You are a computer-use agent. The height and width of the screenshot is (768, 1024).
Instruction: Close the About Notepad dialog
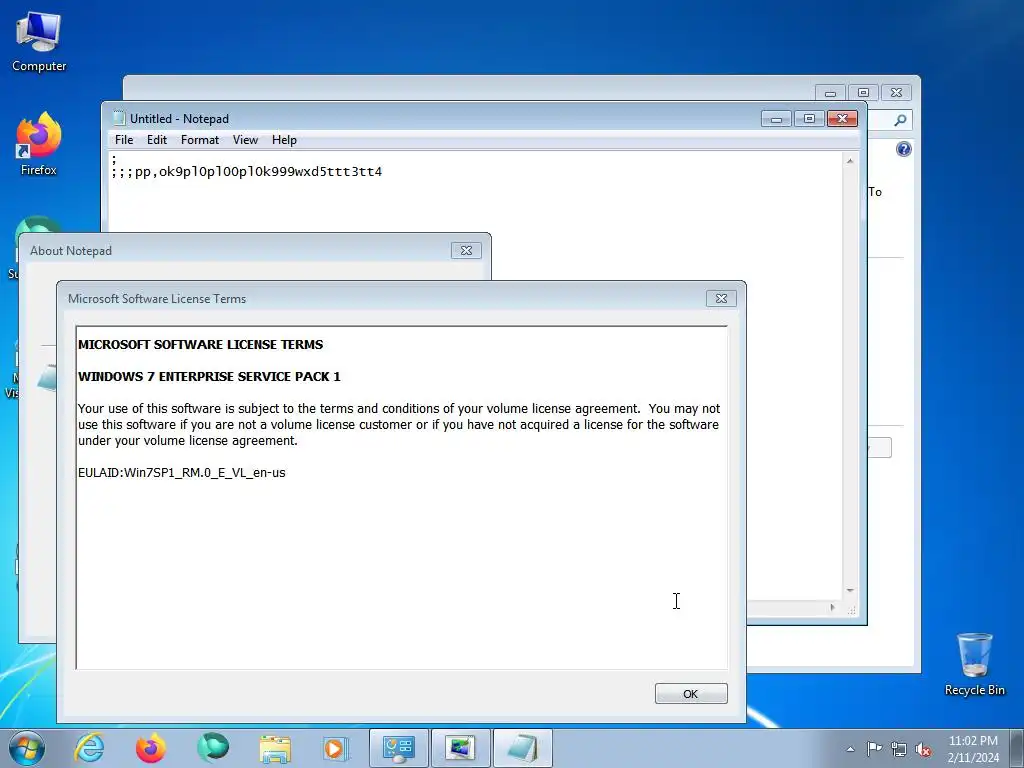(x=466, y=251)
